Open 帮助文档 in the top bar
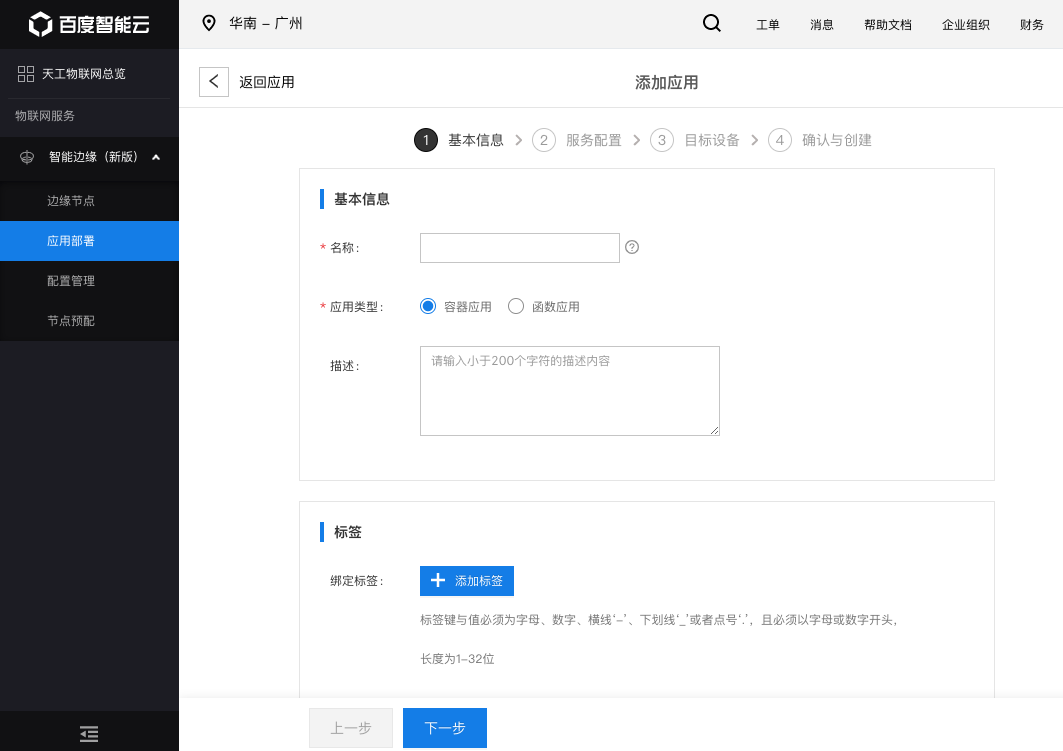The image size is (1063, 751). click(x=887, y=25)
